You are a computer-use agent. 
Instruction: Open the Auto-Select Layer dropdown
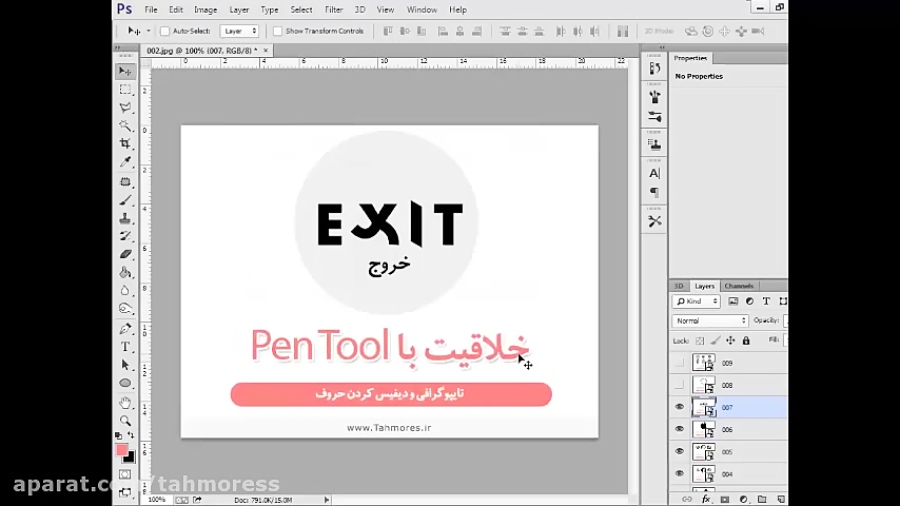click(239, 31)
